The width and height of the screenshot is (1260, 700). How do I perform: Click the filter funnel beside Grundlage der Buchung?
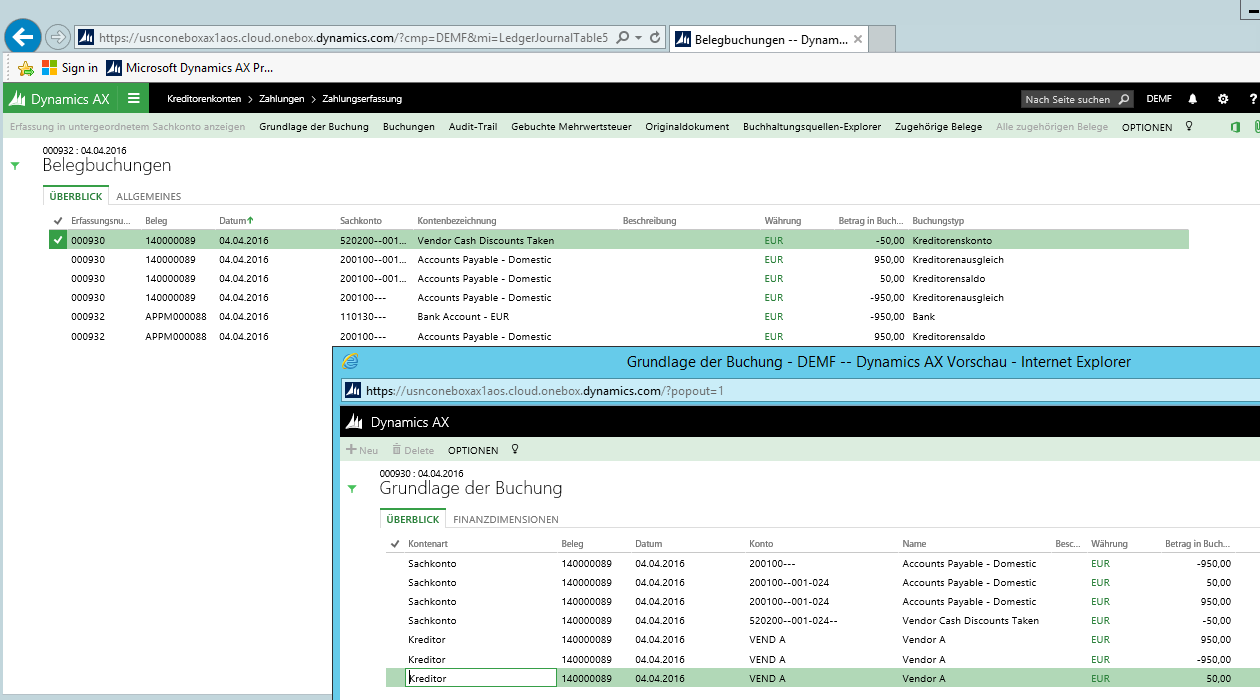351,489
